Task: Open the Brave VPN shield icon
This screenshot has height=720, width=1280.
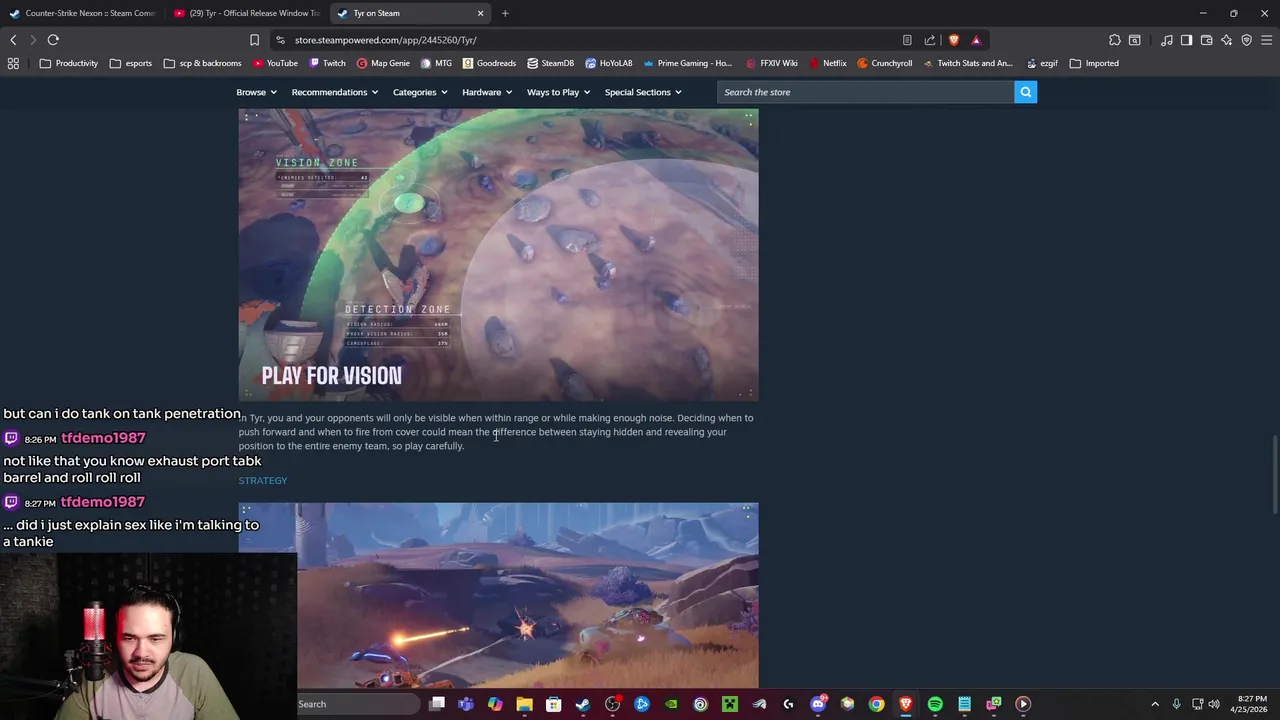Action: 1246,40
